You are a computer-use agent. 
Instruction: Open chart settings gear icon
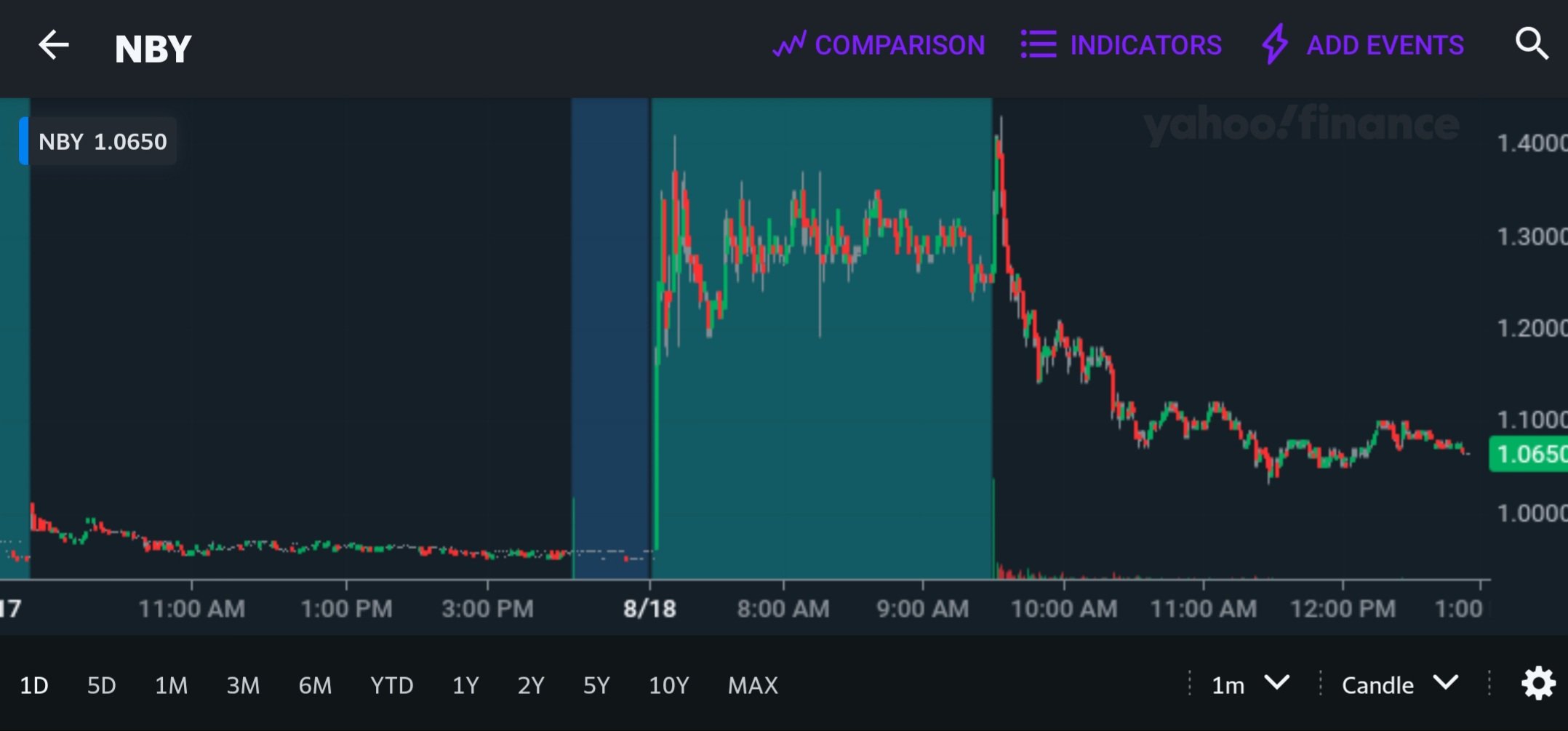pos(1539,684)
